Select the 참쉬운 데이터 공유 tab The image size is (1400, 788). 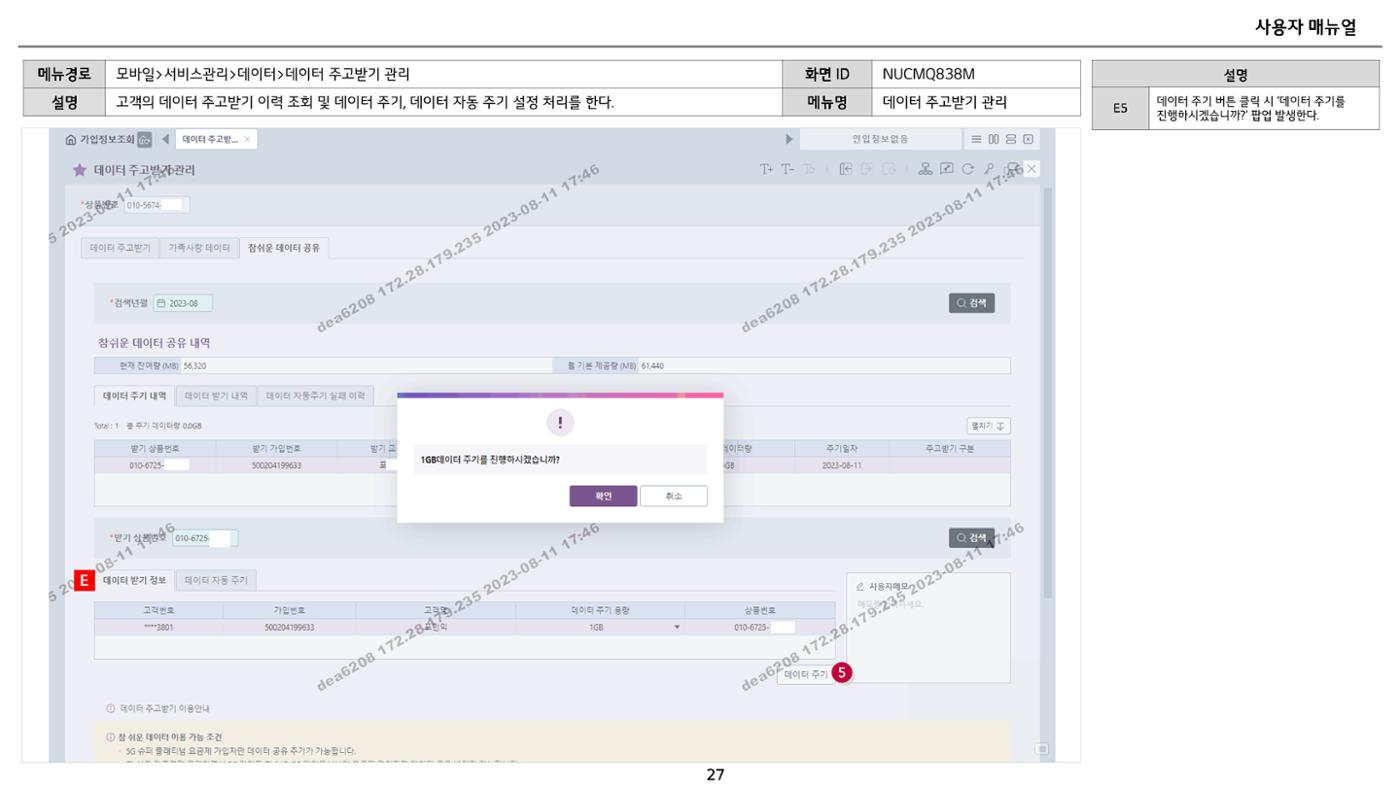[284, 248]
